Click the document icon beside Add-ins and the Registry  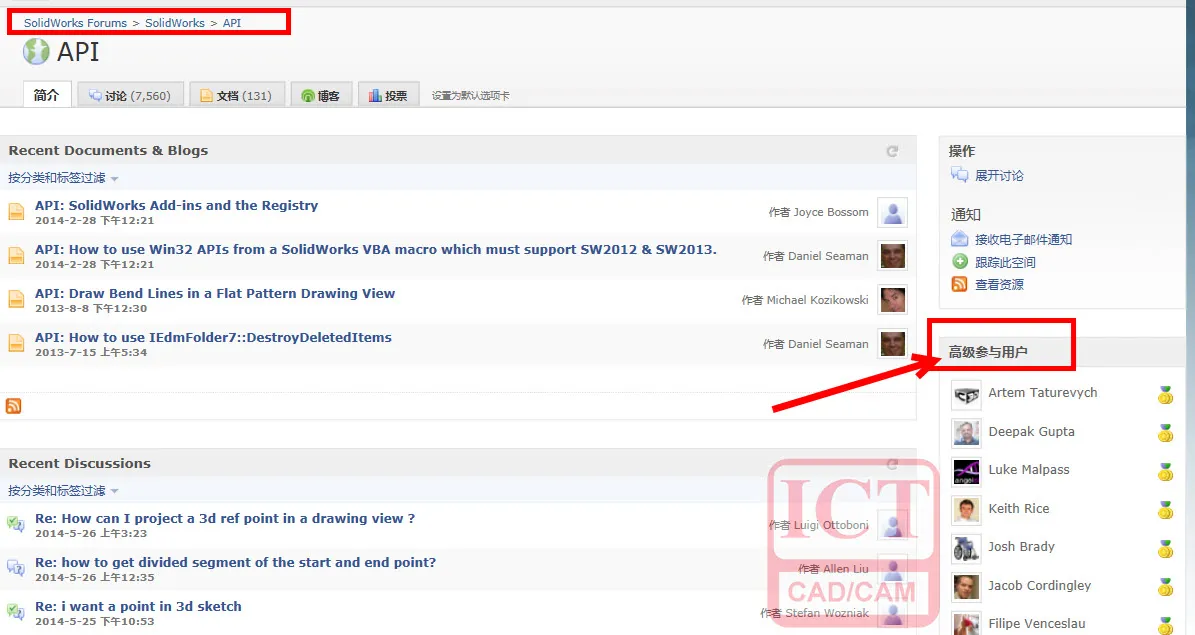click(16, 211)
